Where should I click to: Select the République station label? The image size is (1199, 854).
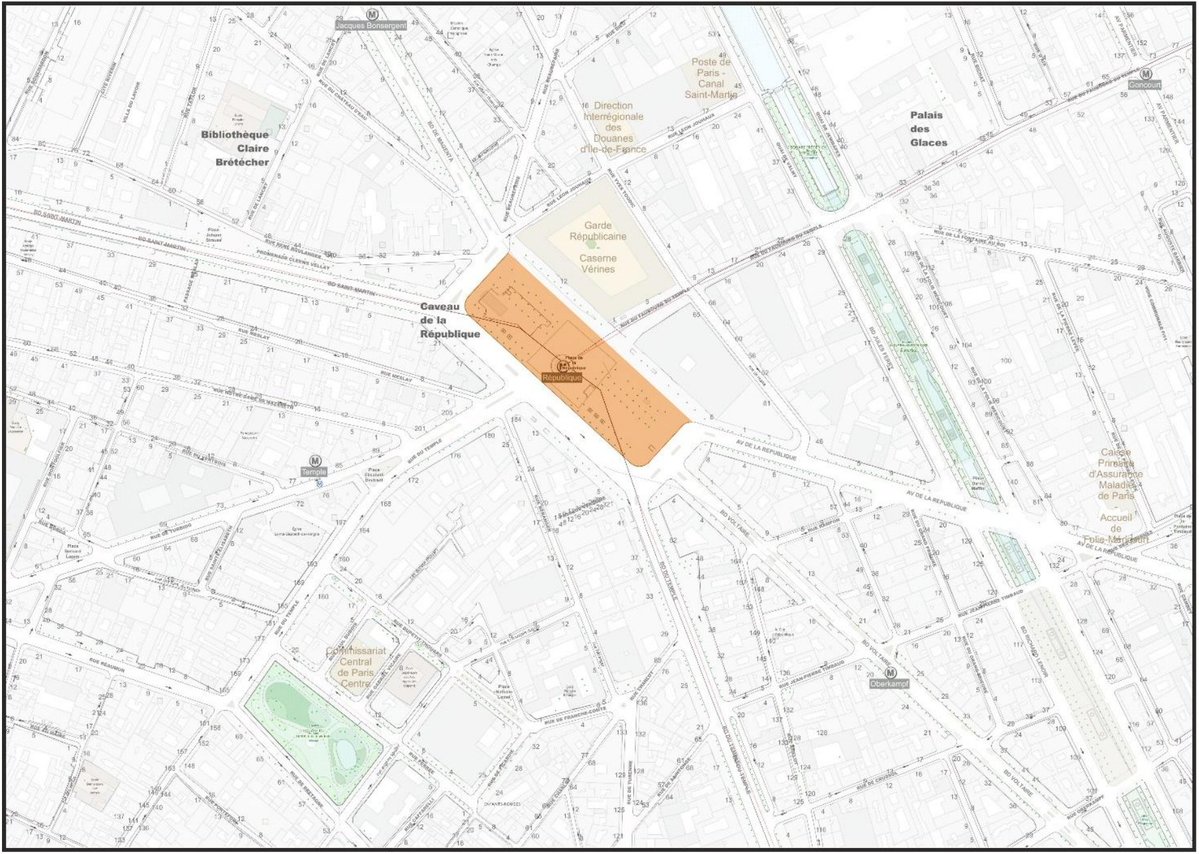coord(562,378)
